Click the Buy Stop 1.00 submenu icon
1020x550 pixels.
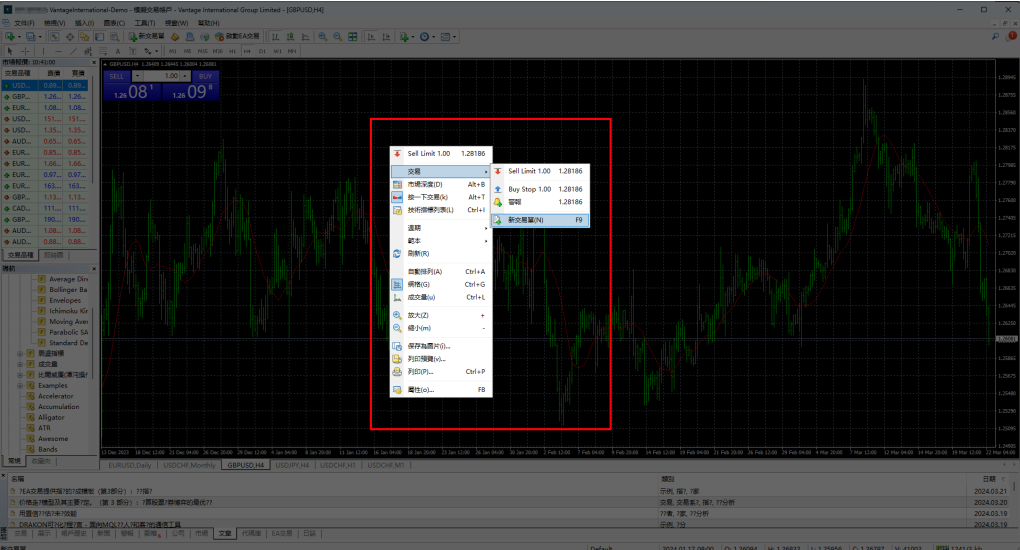click(x=499, y=189)
